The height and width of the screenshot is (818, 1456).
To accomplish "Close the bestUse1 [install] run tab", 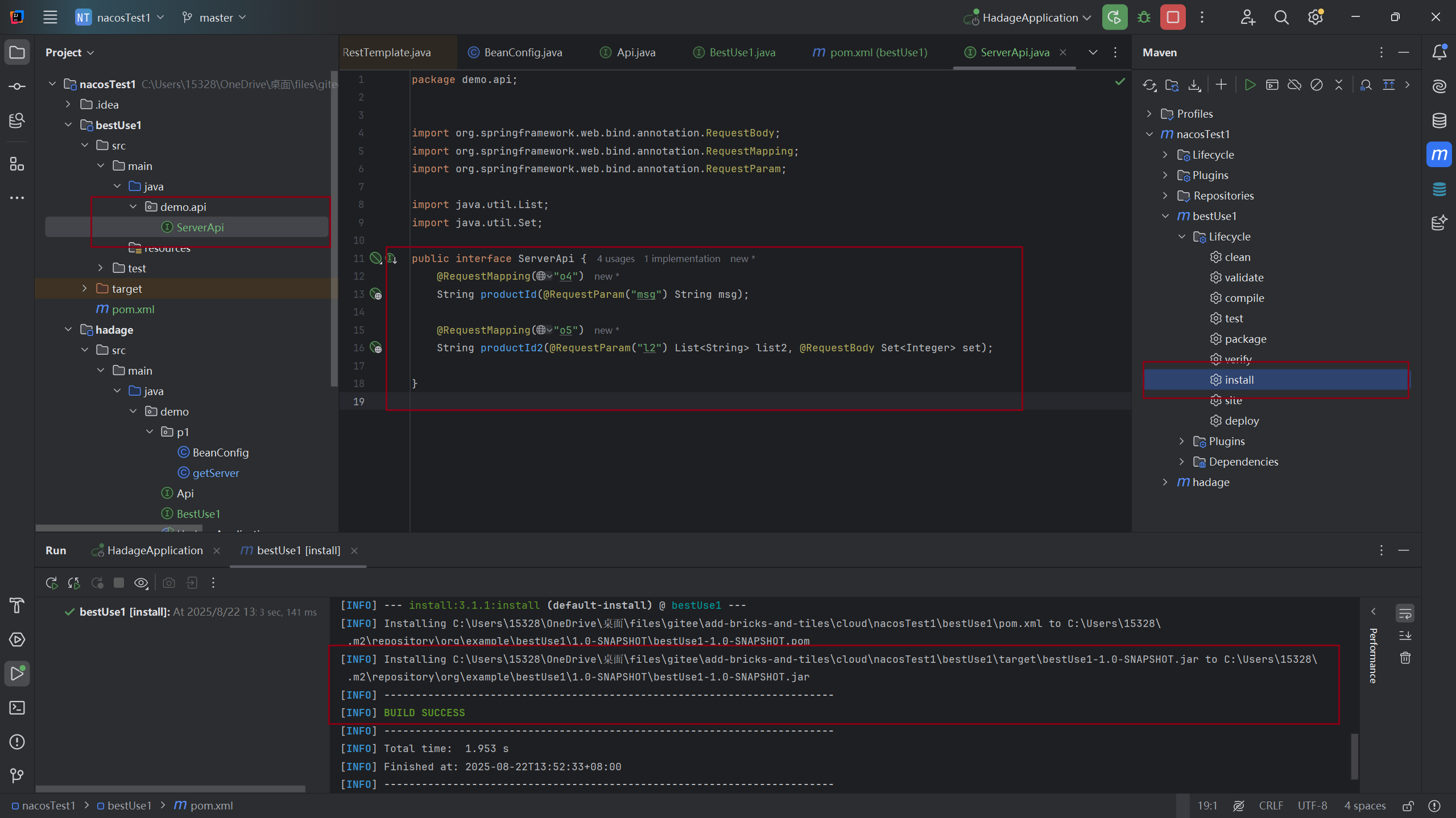I will (354, 550).
